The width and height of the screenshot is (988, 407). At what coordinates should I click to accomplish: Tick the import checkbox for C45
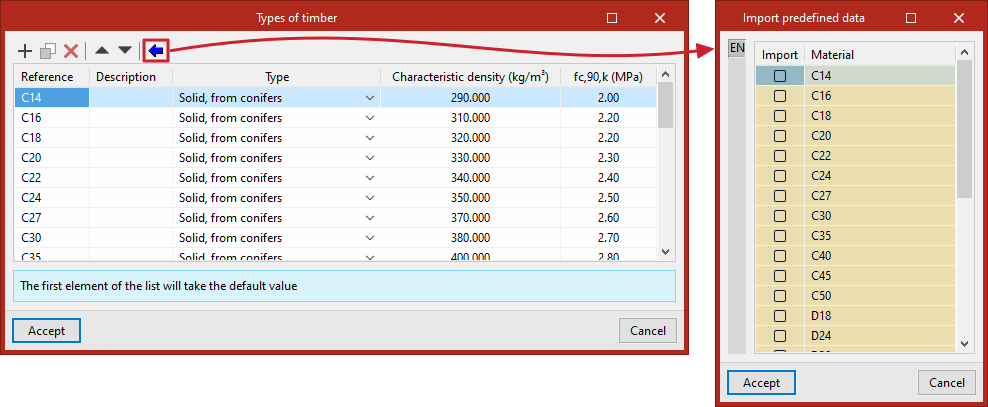pyautogui.click(x=780, y=275)
